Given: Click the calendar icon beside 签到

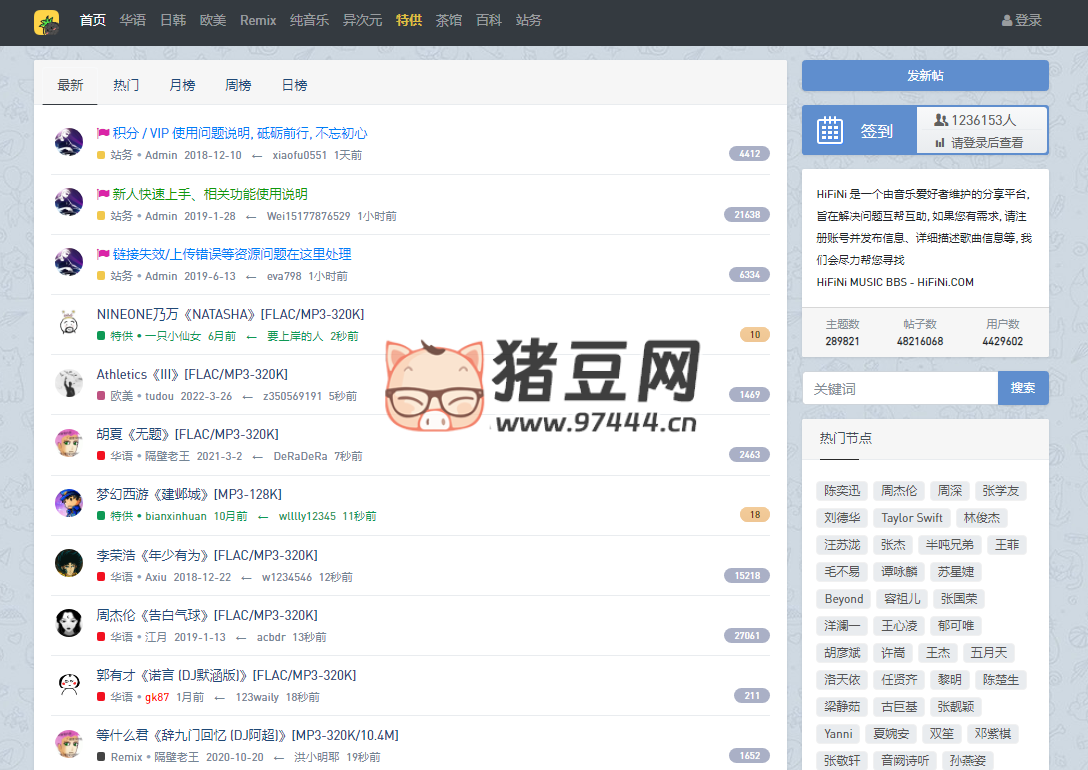Looking at the screenshot, I should [x=831, y=130].
